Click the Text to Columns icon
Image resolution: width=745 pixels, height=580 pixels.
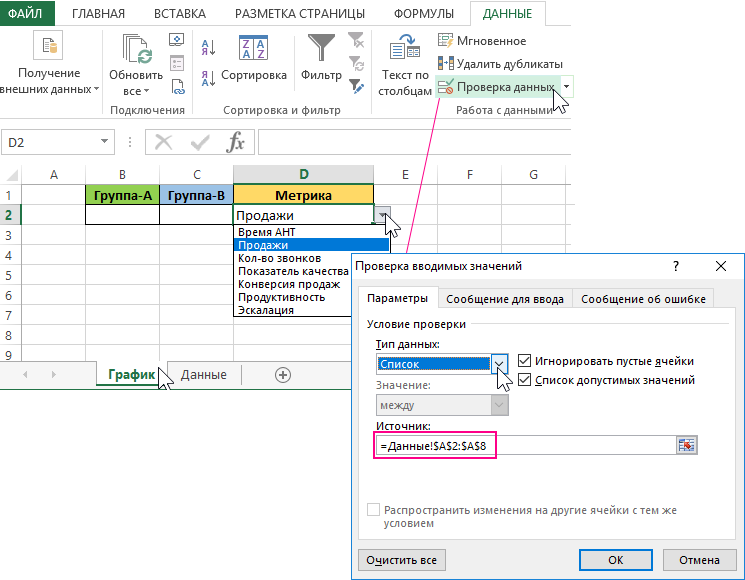404,49
